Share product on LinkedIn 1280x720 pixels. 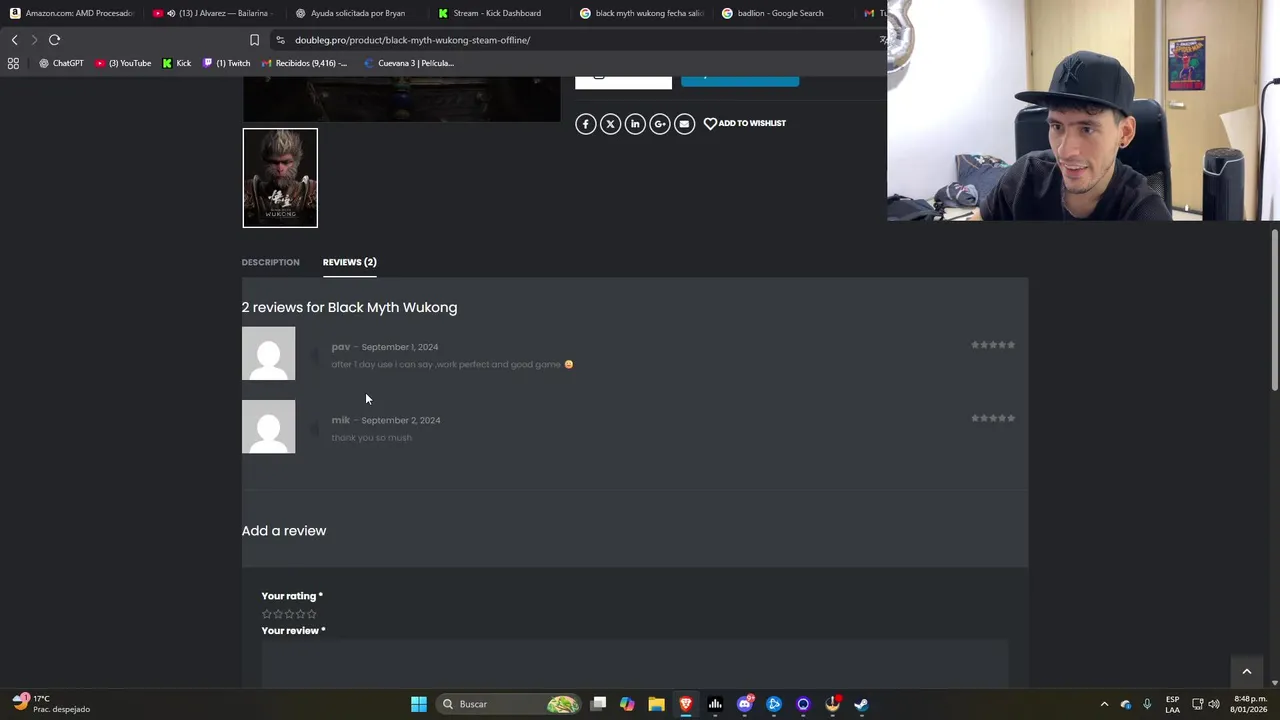(635, 123)
